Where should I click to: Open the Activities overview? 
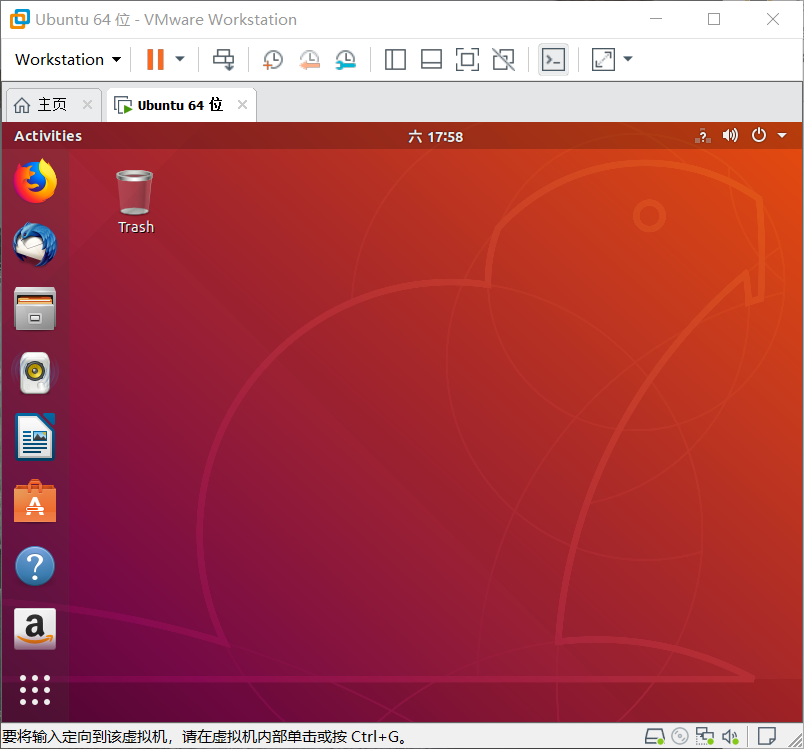(x=48, y=136)
